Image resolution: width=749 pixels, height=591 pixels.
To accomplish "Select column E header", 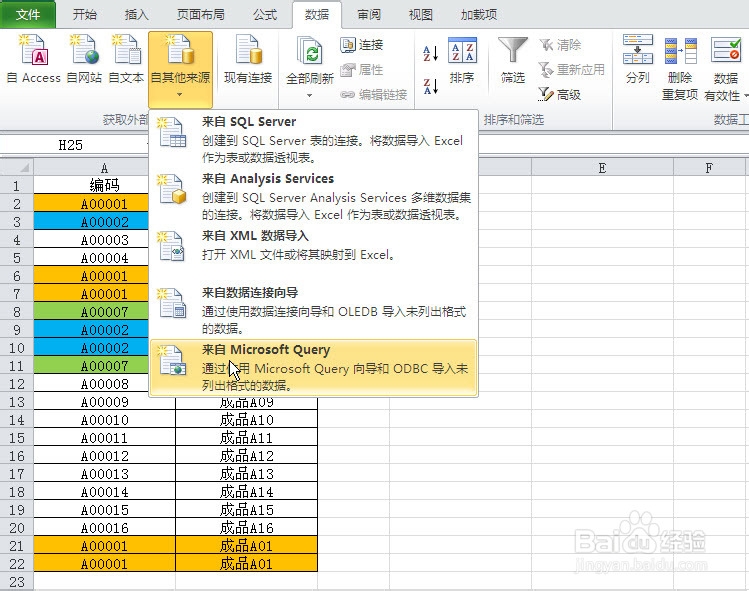I will pyautogui.click(x=602, y=168).
